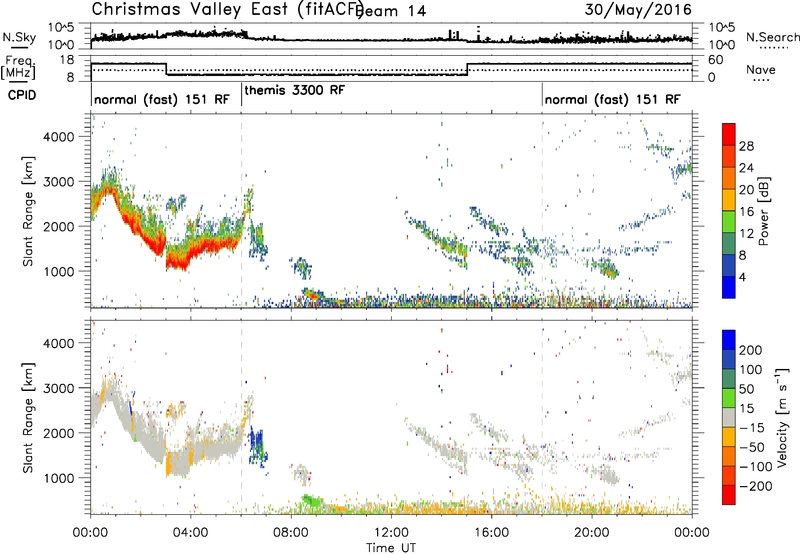Click "Slant Range [km]" on the power panel
800x554 pixels.
[x=28, y=211]
